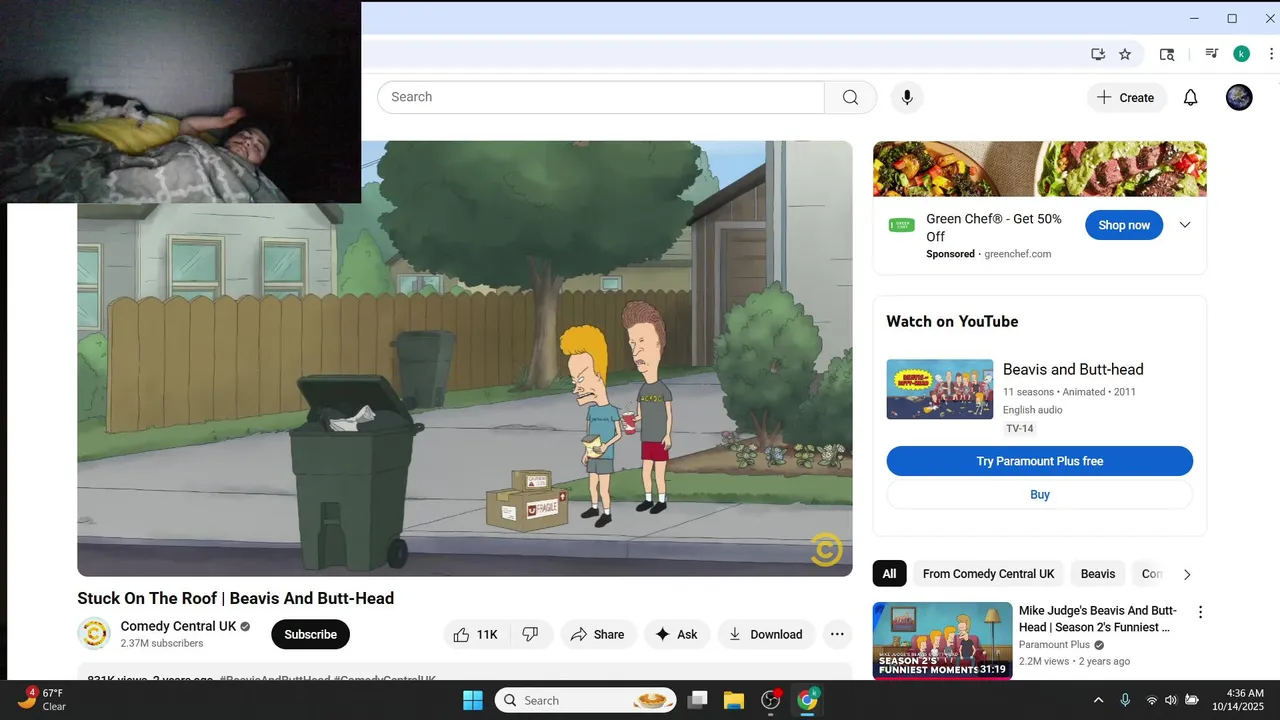Viewport: 1280px width, 720px height.
Task: Open Google Lens search icon in toolbar
Action: pyautogui.click(x=1167, y=54)
